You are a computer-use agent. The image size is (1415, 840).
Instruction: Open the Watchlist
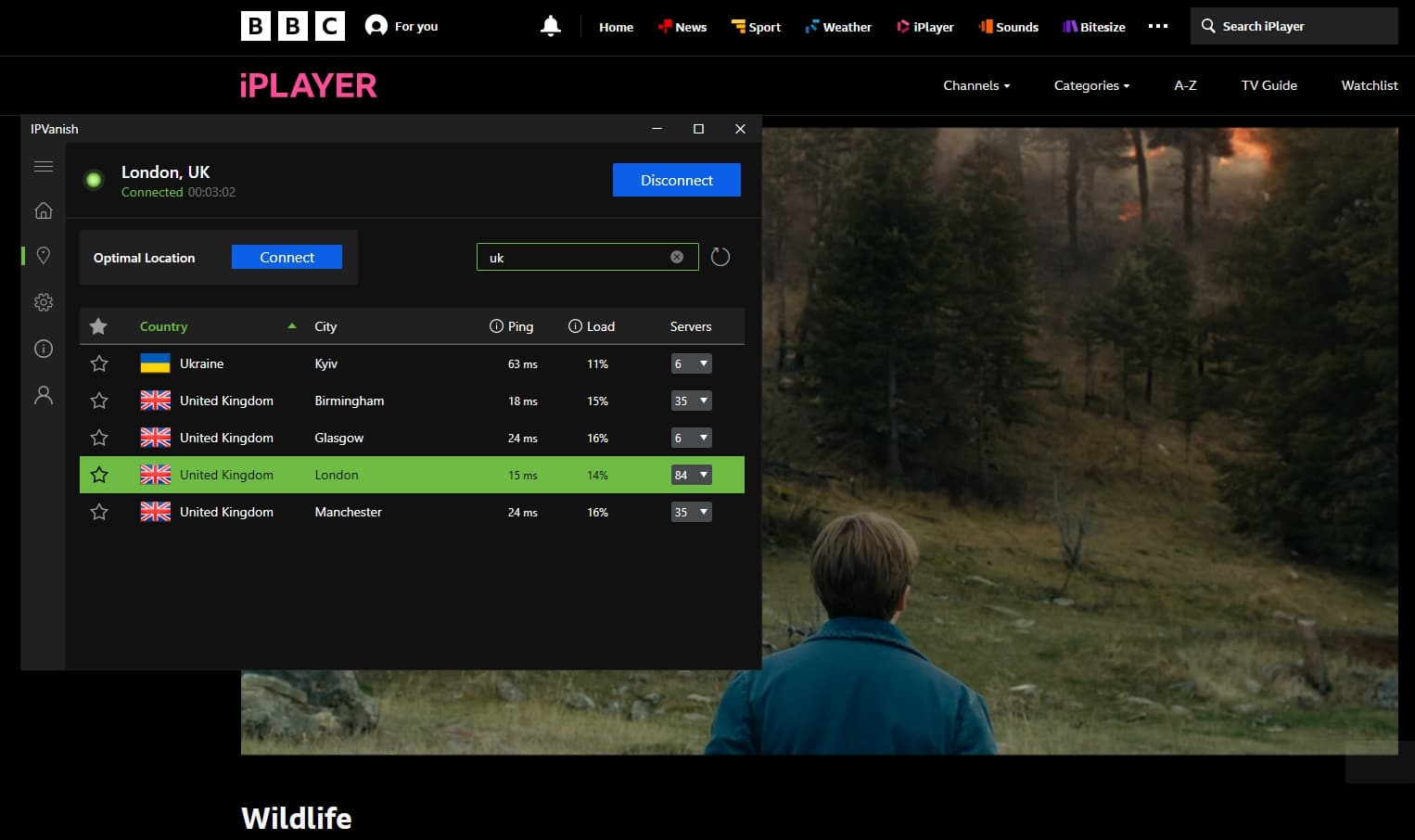point(1370,85)
